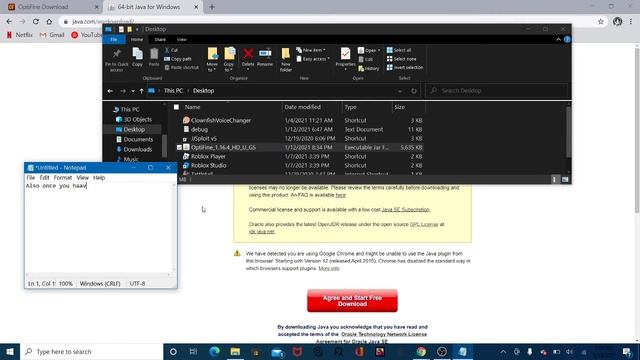Viewport: 640px width, 360px height.
Task: Open Oracle Technology Network License link
Action: [384, 334]
